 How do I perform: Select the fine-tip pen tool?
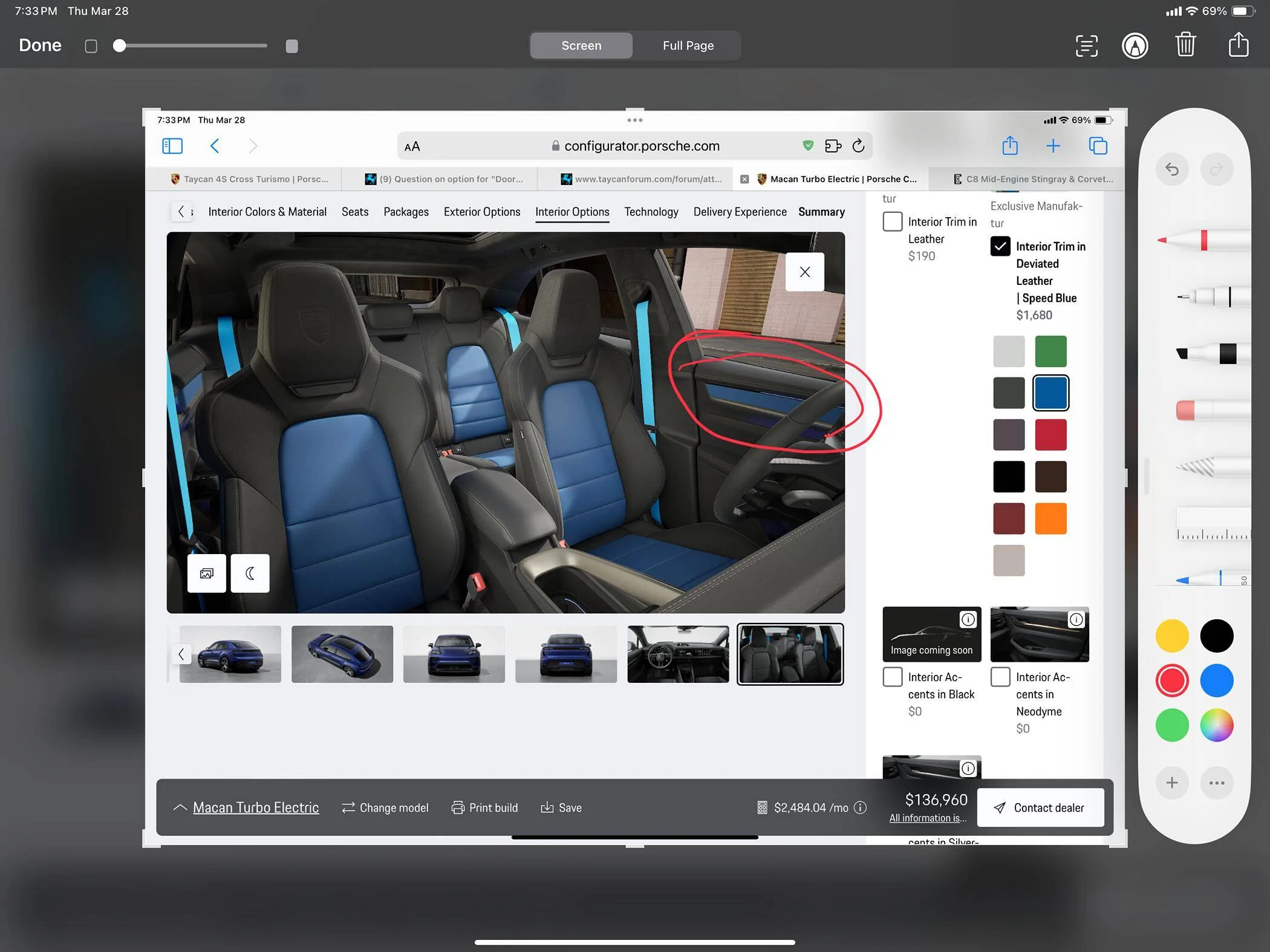pos(1213,297)
